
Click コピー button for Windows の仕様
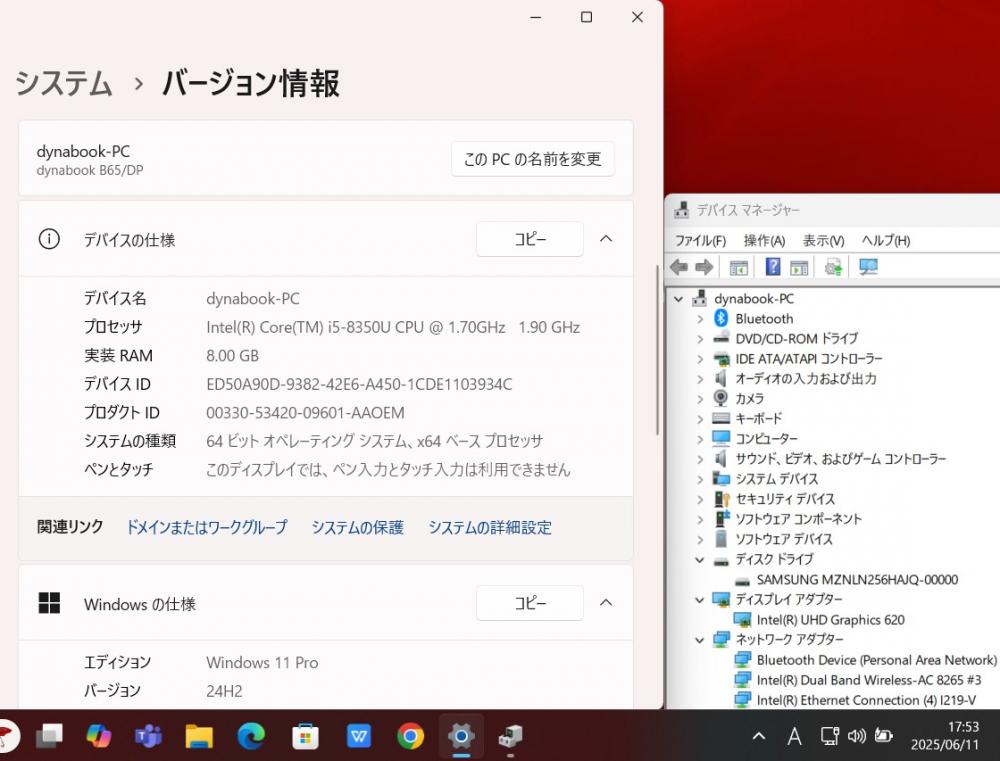click(x=530, y=603)
